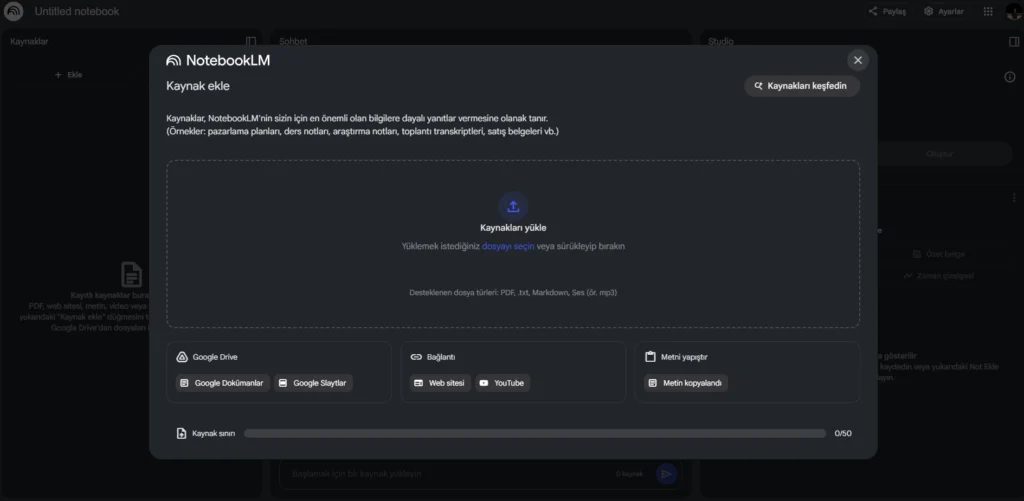Click the Özet belge option in Studio
Screen dimensions: 1024x501
click(940, 253)
